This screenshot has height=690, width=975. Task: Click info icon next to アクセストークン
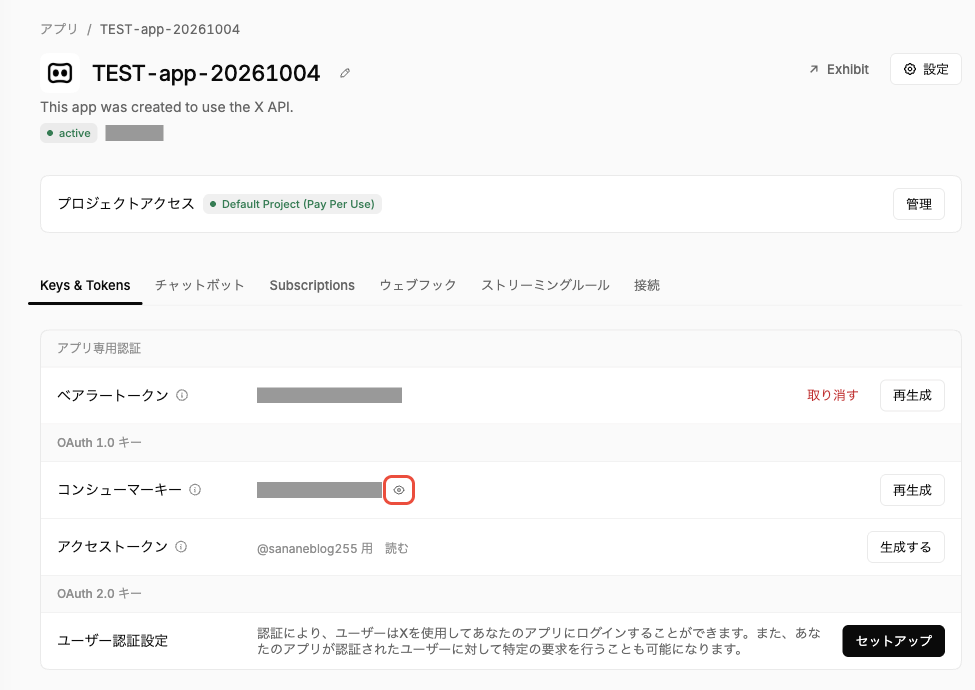(181, 546)
